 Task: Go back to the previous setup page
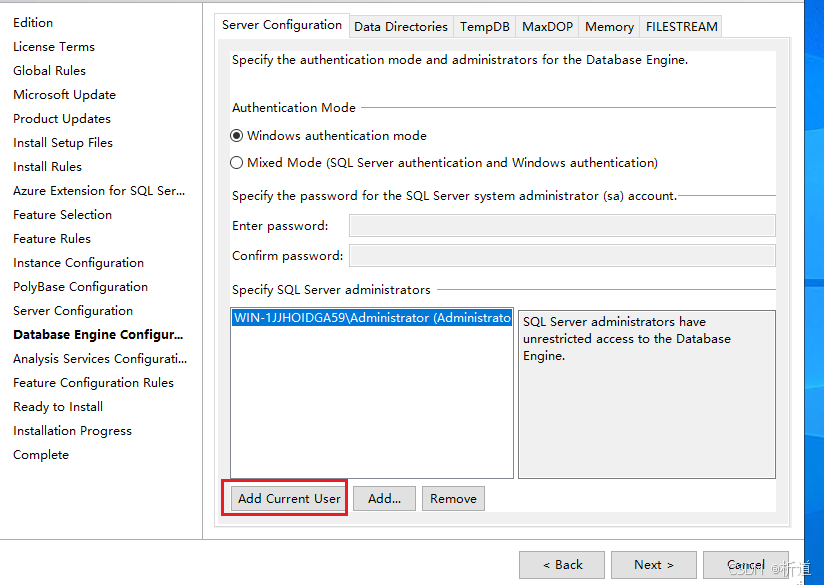(562, 565)
